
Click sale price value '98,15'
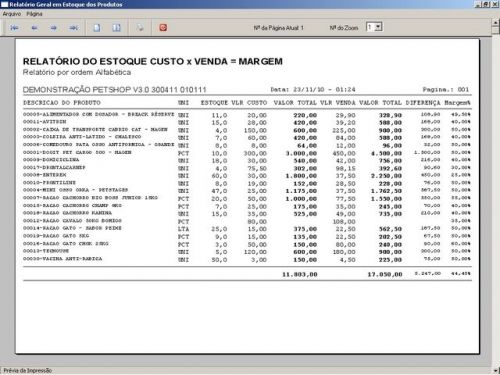[345, 168]
